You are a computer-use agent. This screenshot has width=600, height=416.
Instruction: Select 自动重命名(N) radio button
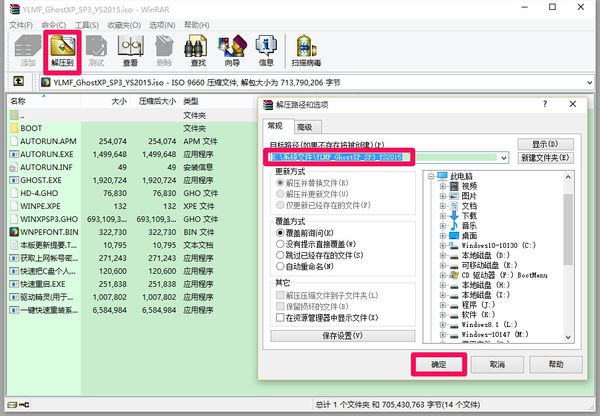280,266
